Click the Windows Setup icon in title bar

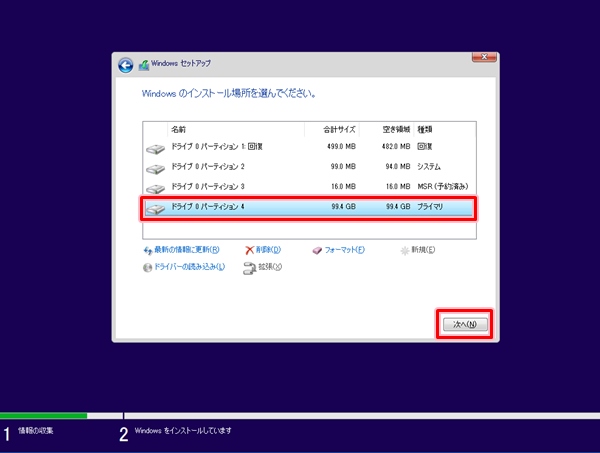[x=144, y=65]
